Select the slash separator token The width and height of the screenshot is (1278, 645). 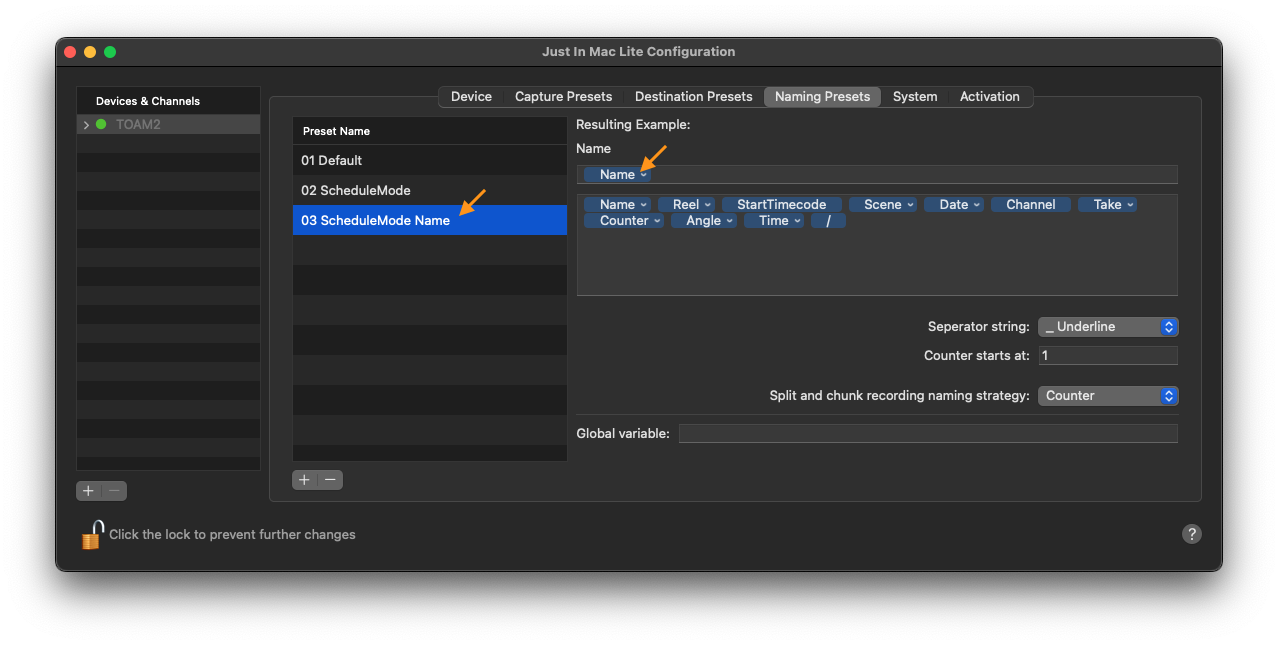[x=829, y=220]
